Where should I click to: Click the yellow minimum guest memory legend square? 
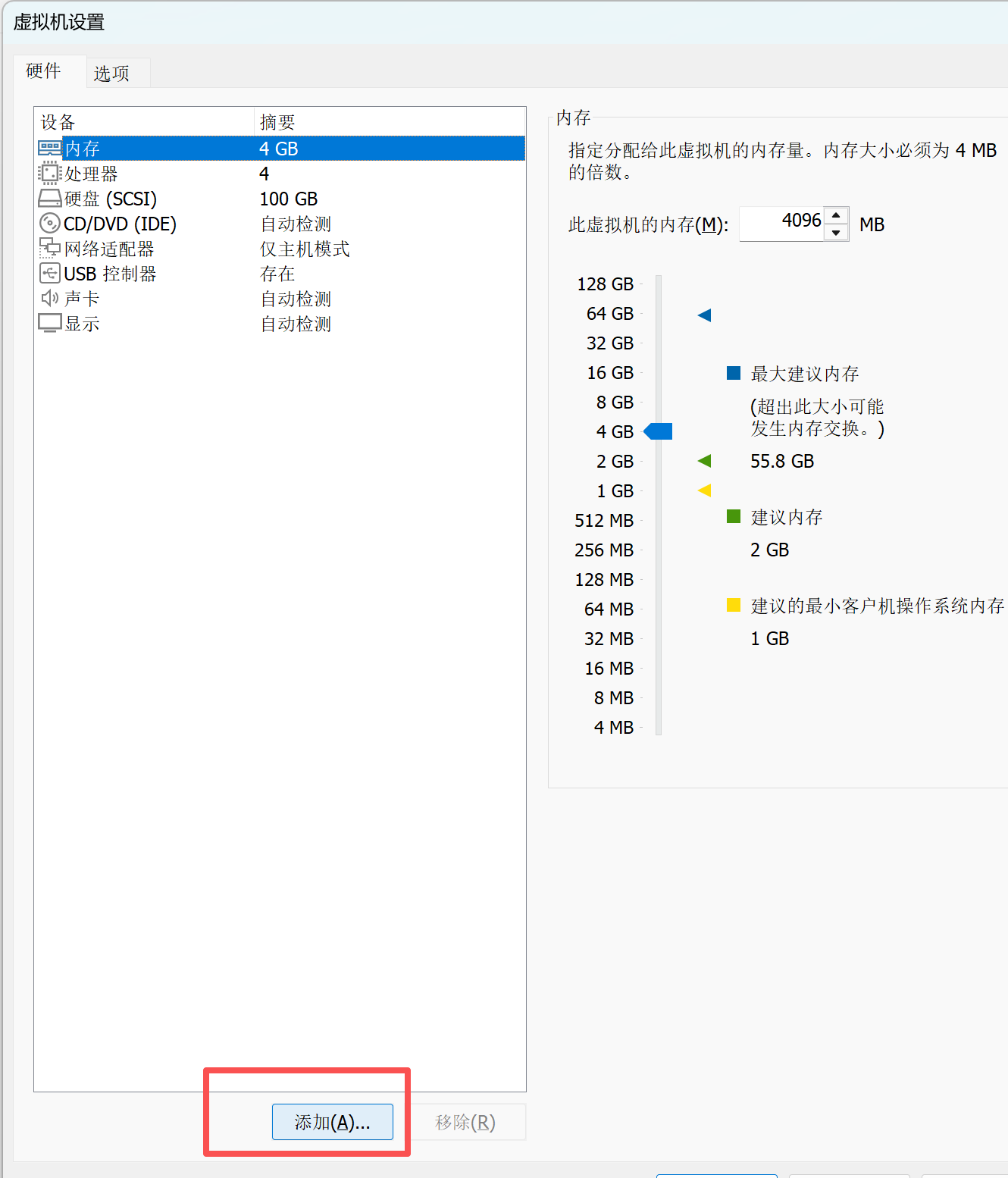click(x=734, y=605)
